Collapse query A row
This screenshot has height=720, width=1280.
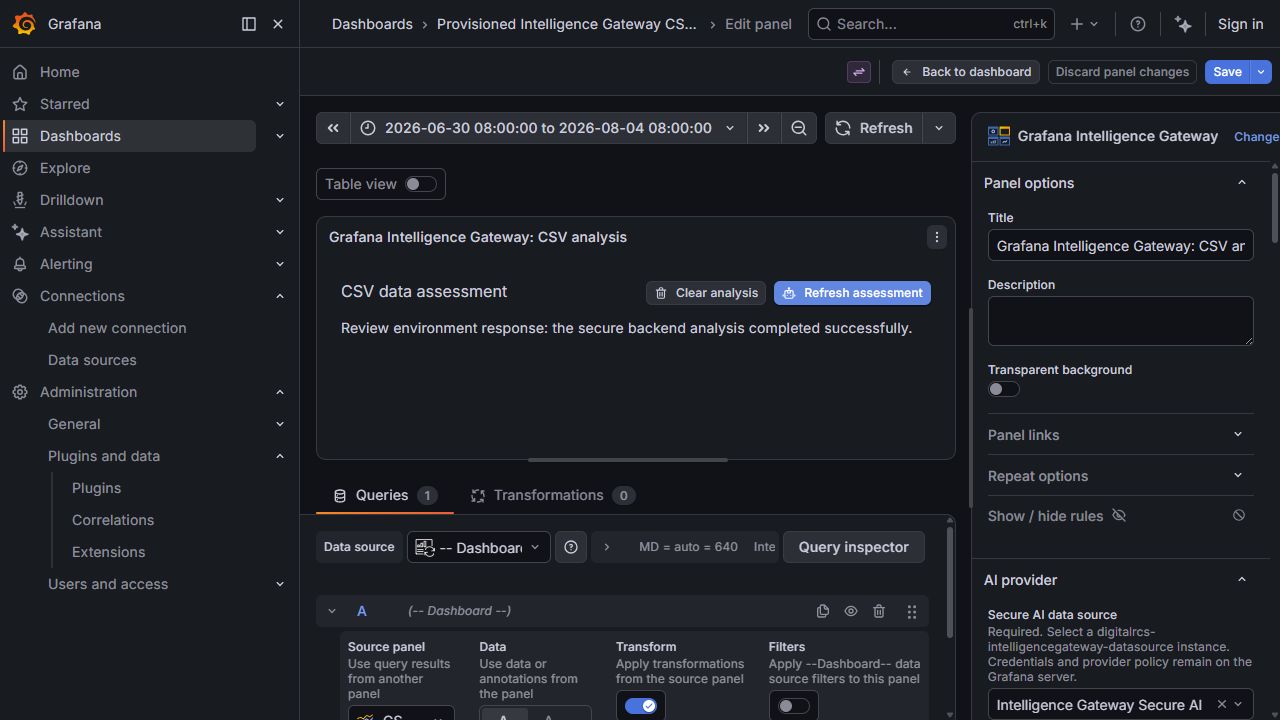point(332,611)
